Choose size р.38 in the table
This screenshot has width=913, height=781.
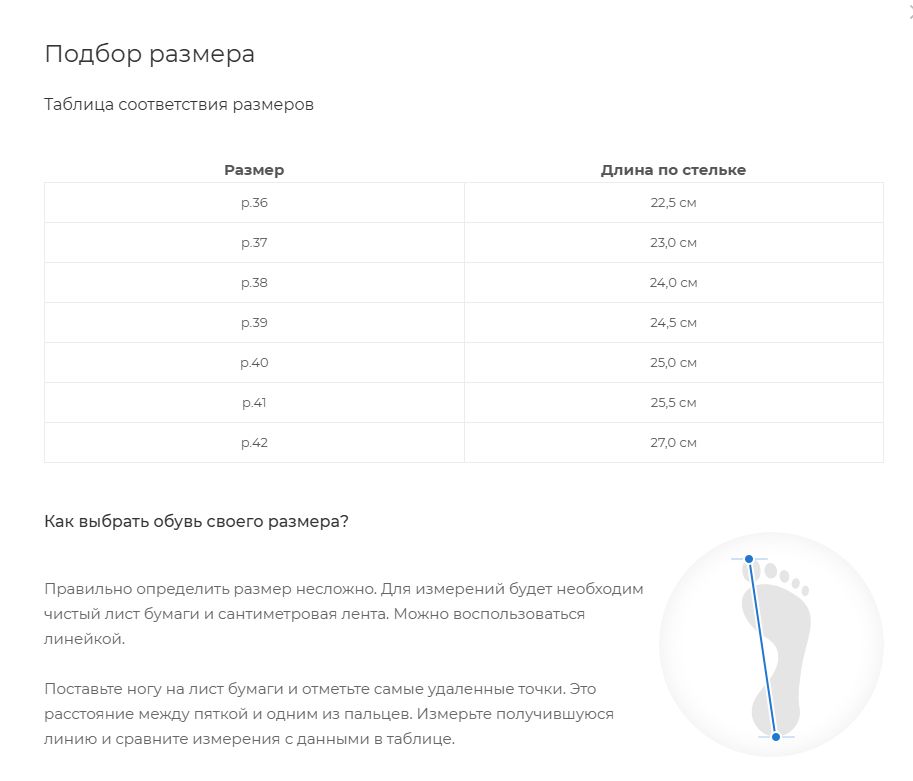(254, 283)
